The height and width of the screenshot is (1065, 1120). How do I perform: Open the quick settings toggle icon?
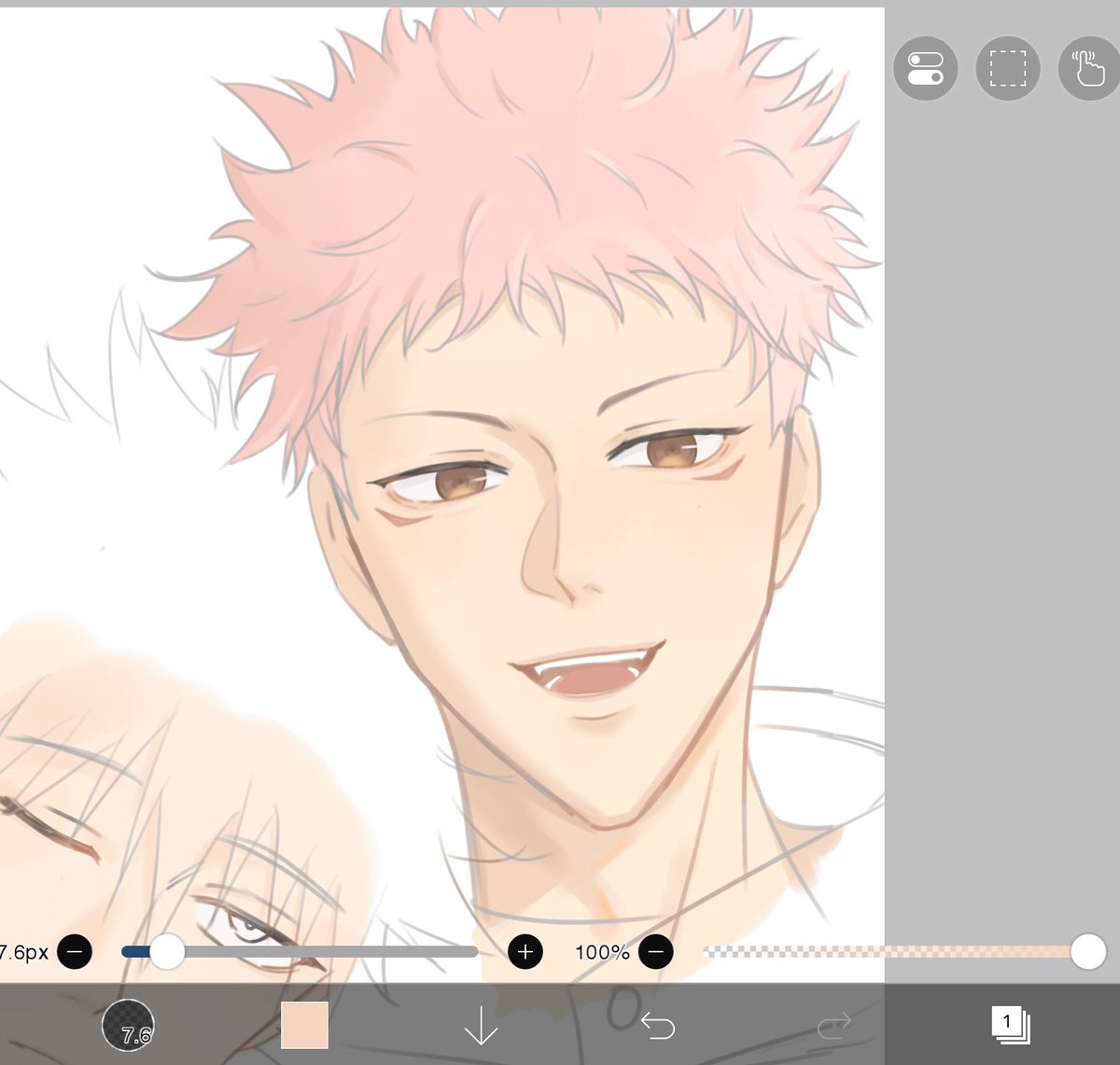(x=925, y=68)
